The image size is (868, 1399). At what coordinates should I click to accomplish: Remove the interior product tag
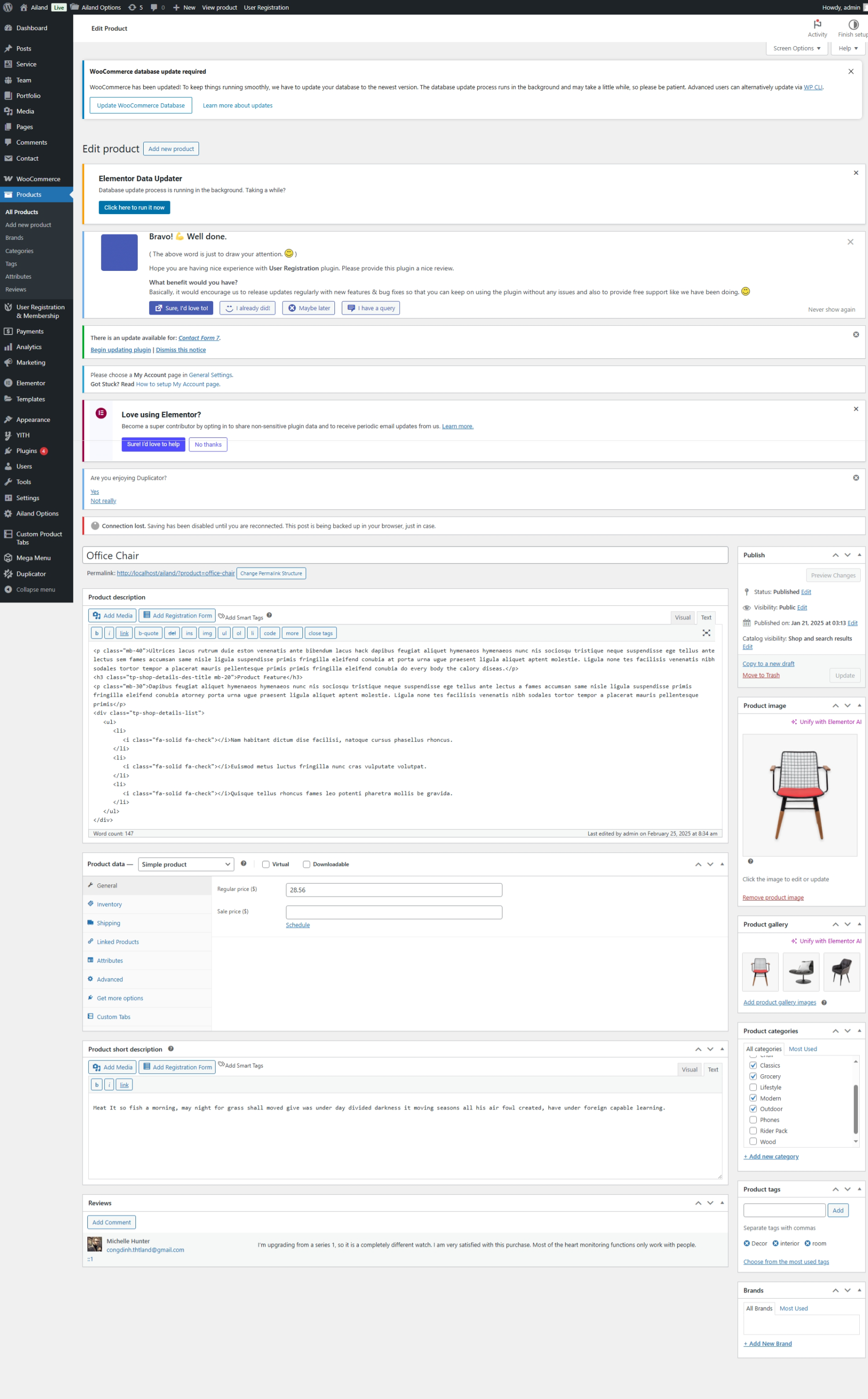click(x=775, y=1244)
